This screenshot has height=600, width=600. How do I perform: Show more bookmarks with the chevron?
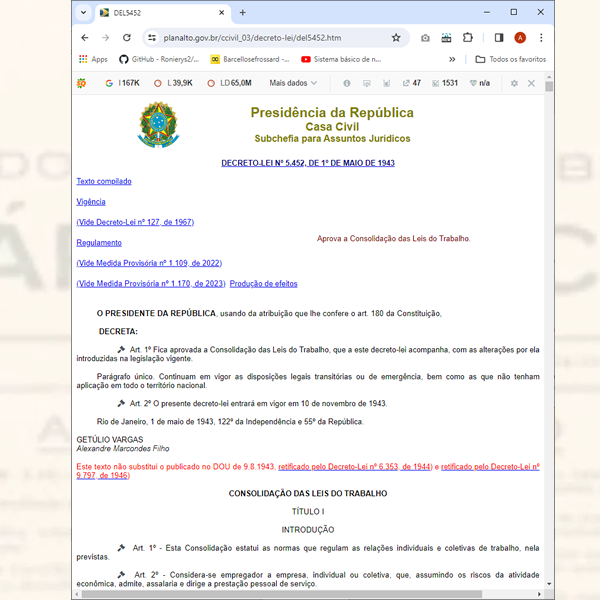pos(452,59)
